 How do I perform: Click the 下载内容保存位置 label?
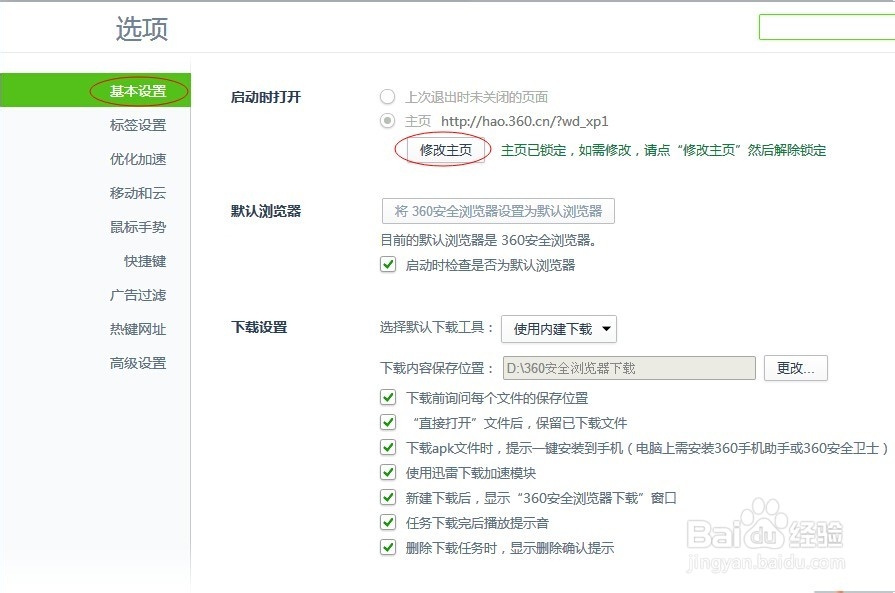[437, 368]
